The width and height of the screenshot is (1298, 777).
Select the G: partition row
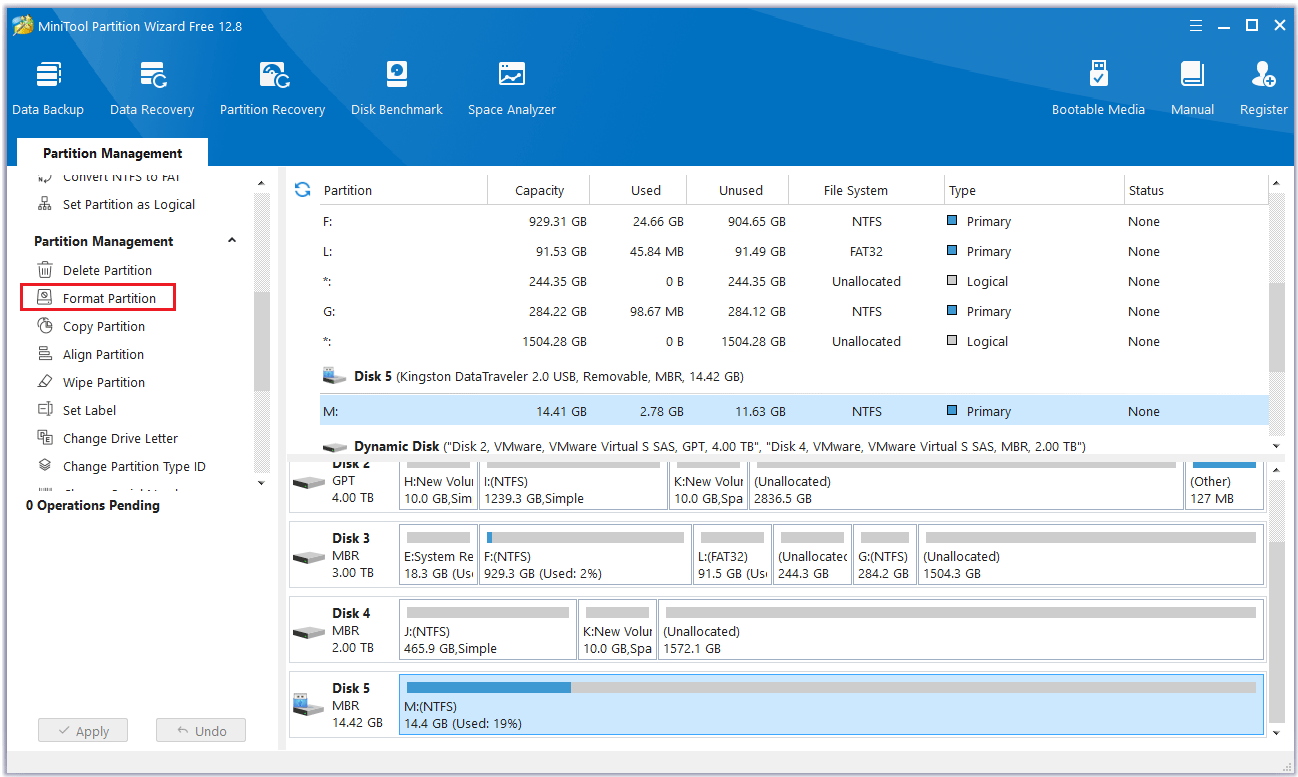click(794, 311)
